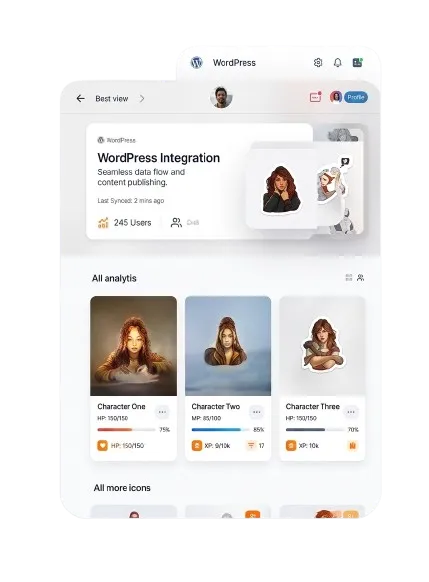
Task: Select the people view icon in All analytis
Action: (360, 278)
